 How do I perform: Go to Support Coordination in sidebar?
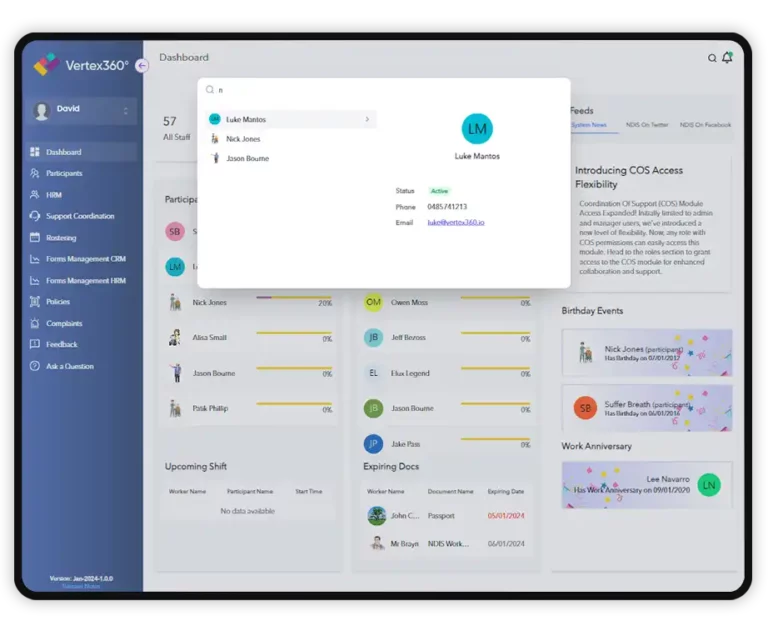coord(80,216)
